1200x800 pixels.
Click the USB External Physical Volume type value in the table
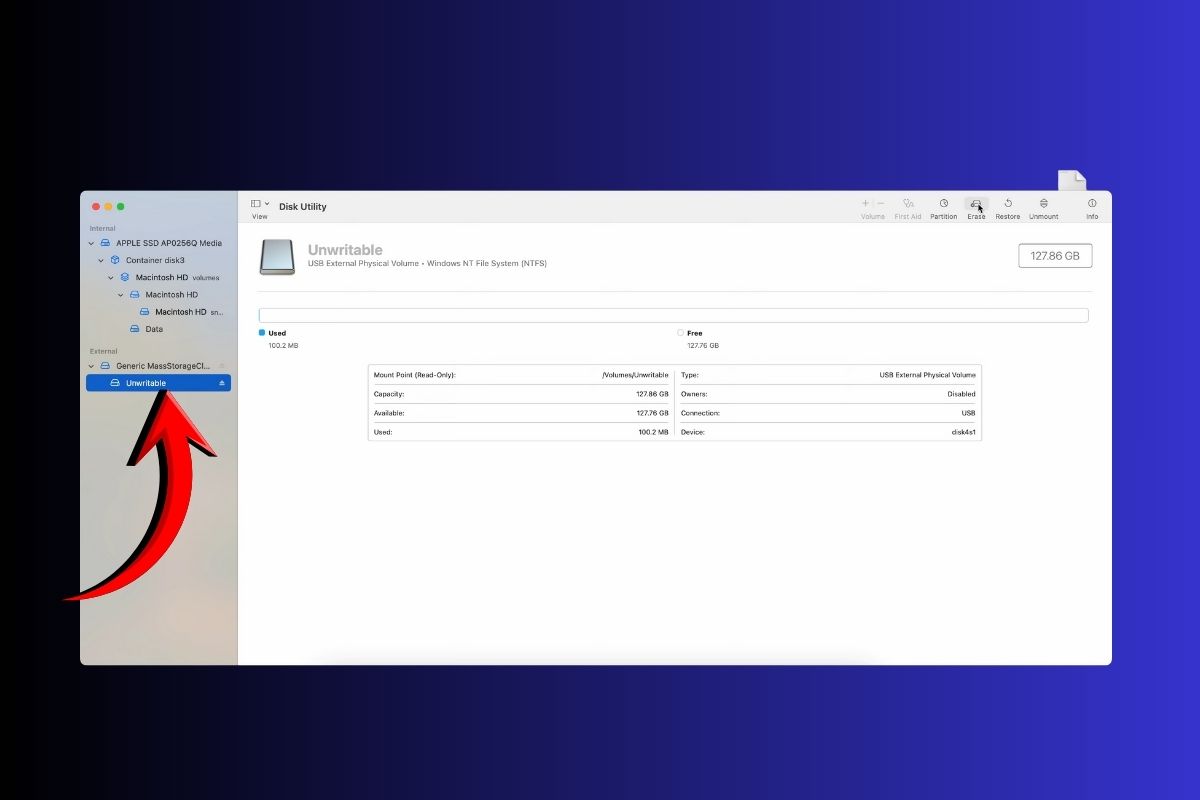click(x=927, y=375)
